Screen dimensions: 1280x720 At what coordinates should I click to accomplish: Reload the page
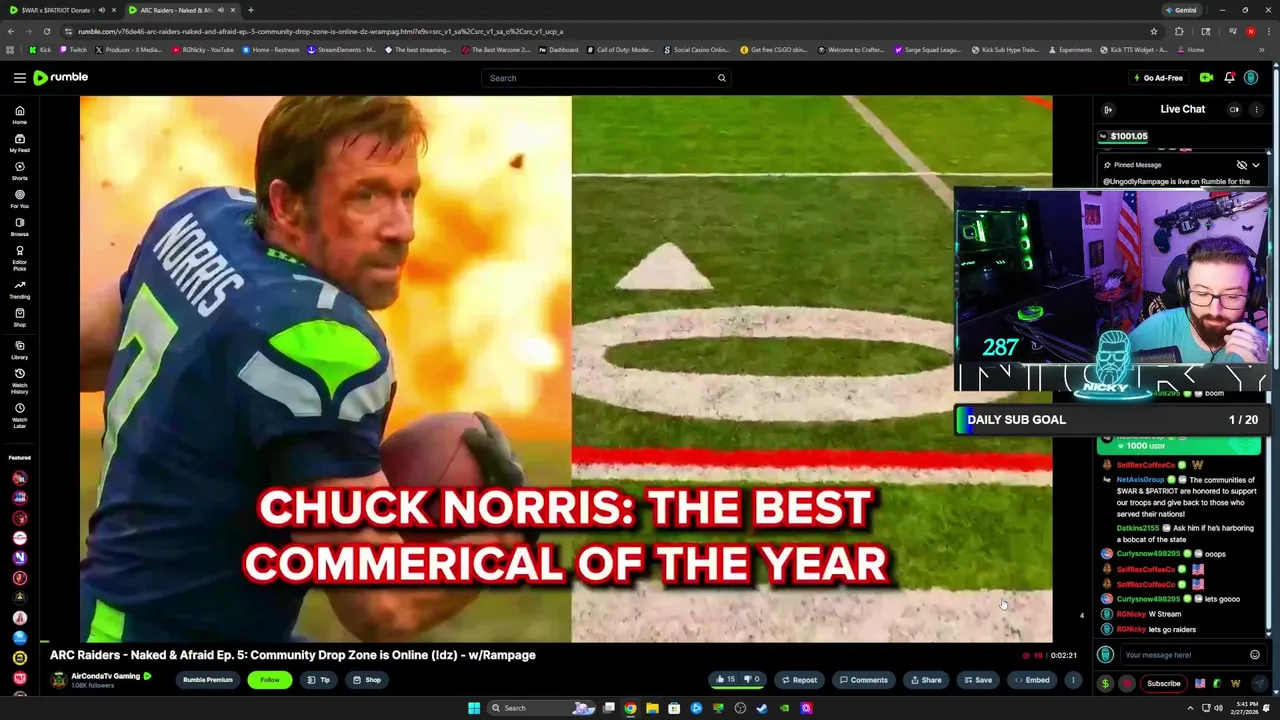49,31
